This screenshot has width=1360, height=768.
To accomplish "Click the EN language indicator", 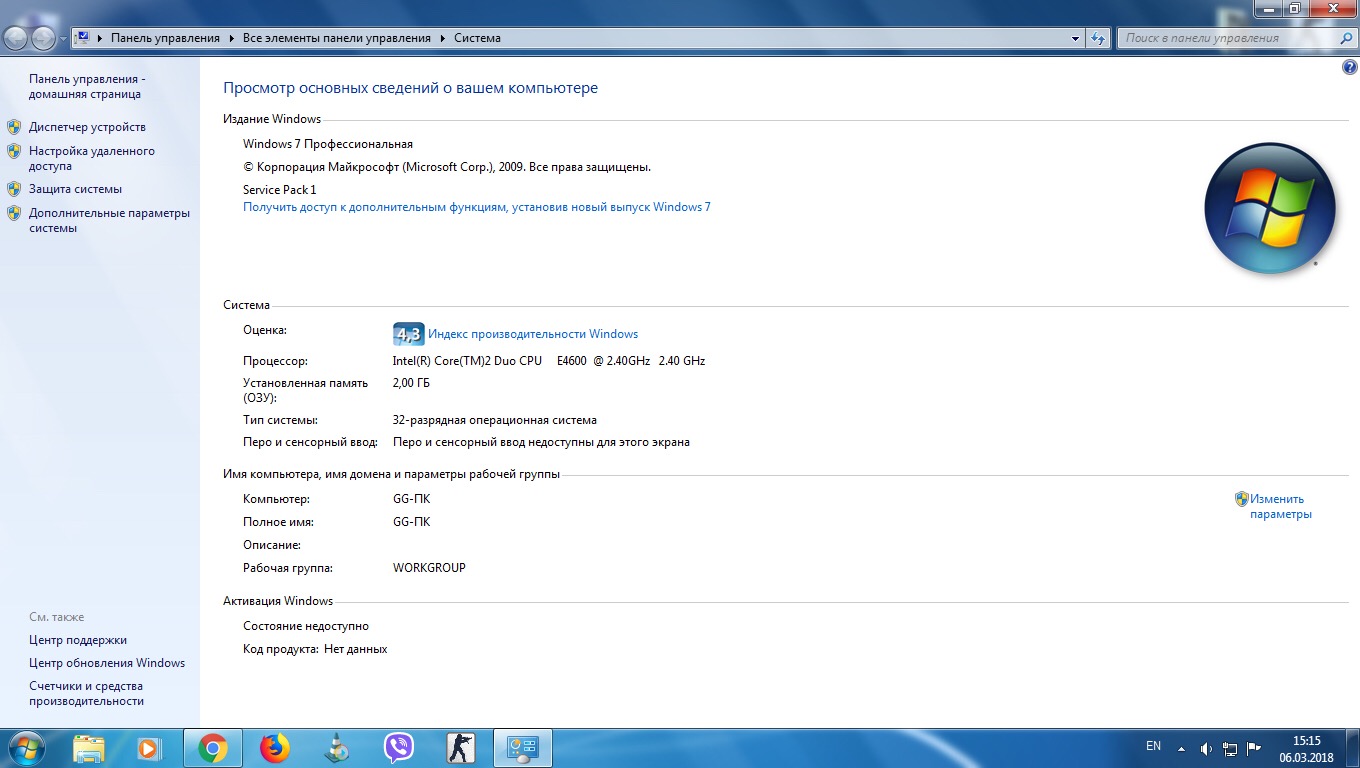I will click(x=1153, y=746).
